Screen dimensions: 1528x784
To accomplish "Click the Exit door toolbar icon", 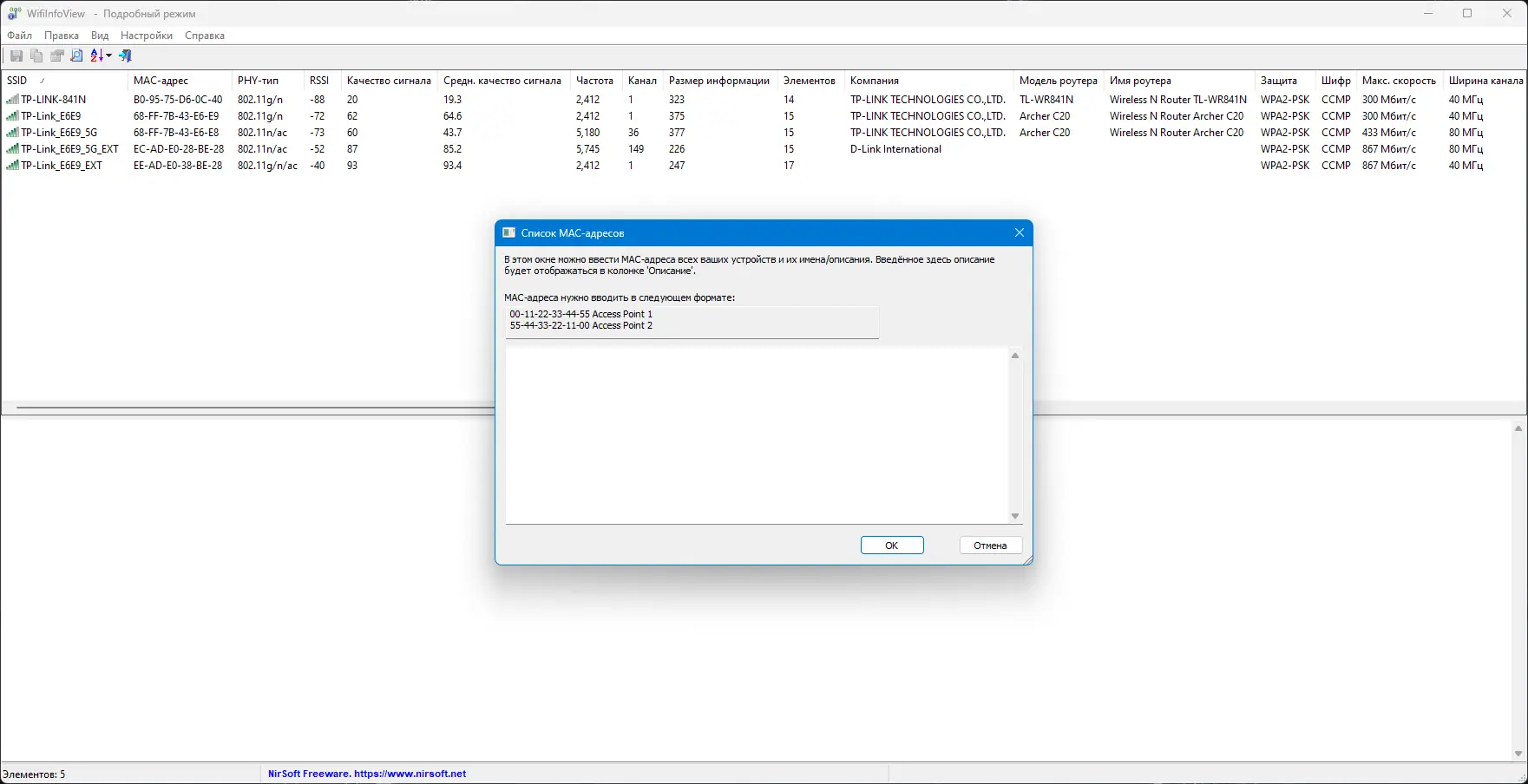I will point(126,56).
